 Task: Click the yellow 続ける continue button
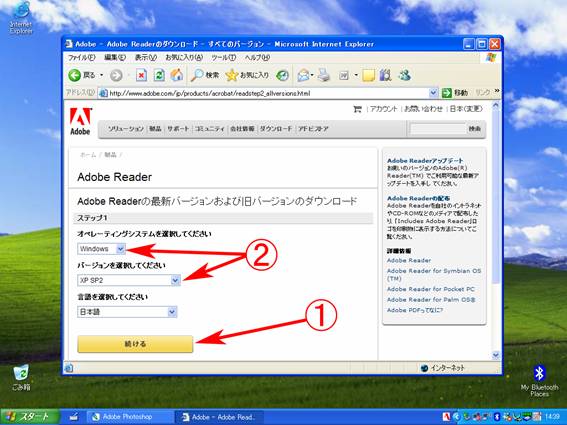(135, 344)
